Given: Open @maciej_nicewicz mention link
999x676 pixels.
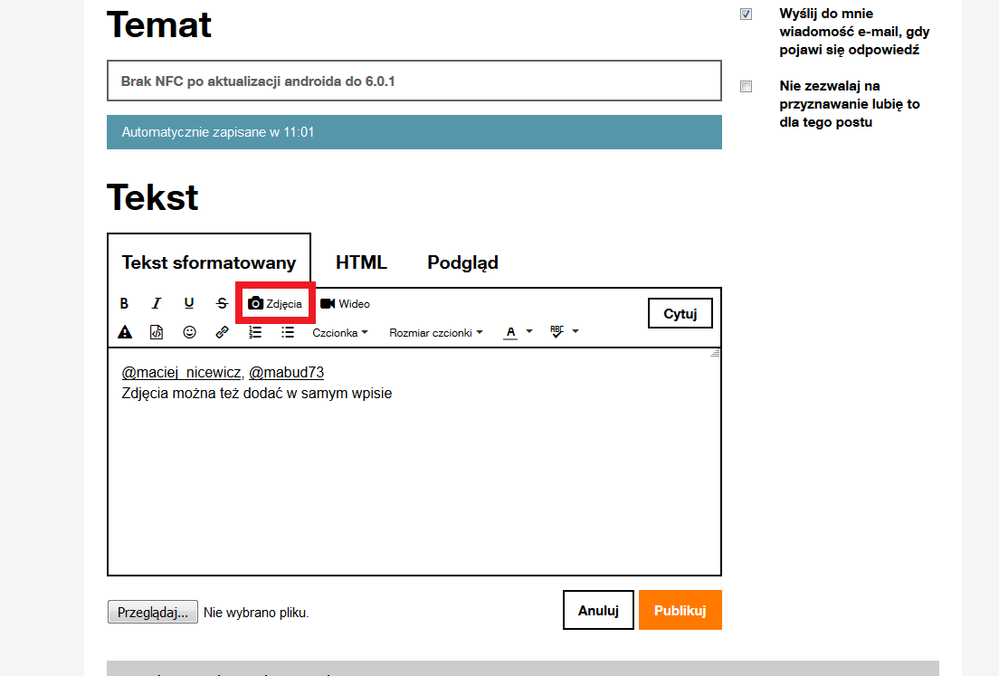Looking at the screenshot, I should tap(182, 372).
